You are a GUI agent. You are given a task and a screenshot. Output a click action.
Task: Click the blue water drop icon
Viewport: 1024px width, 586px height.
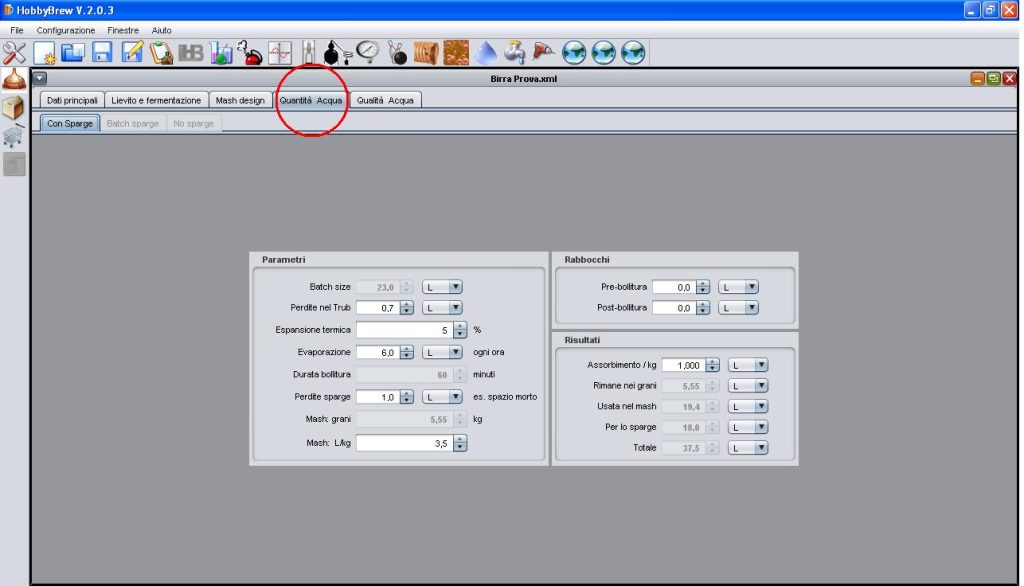[x=486, y=53]
